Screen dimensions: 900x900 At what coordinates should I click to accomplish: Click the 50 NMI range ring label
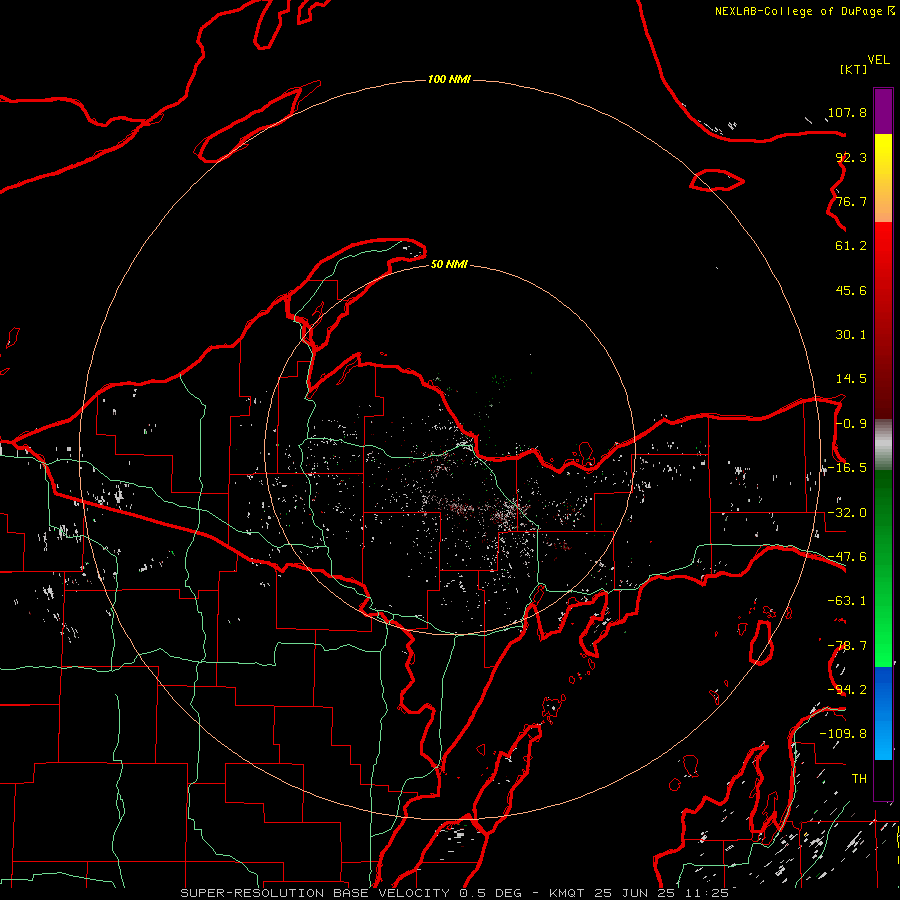pos(449,264)
